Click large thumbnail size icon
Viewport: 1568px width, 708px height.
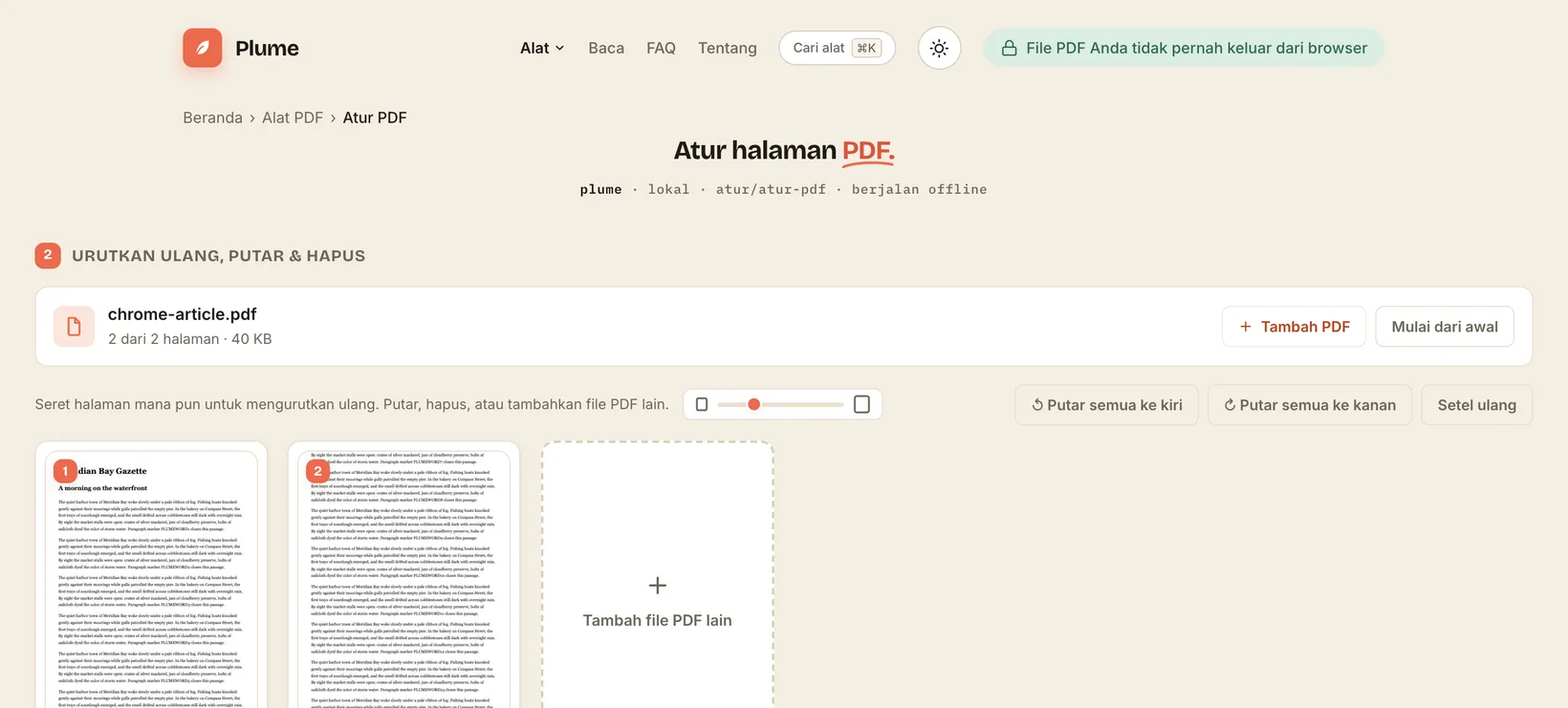click(x=861, y=404)
